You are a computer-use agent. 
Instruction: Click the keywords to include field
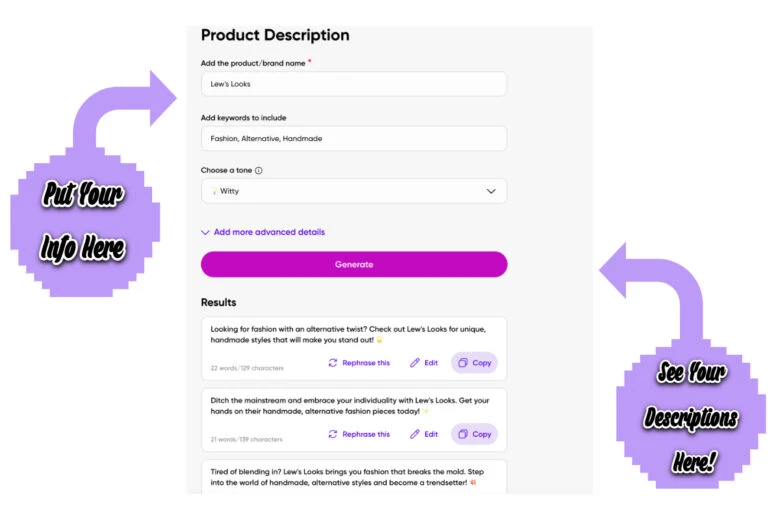pyautogui.click(x=353, y=138)
